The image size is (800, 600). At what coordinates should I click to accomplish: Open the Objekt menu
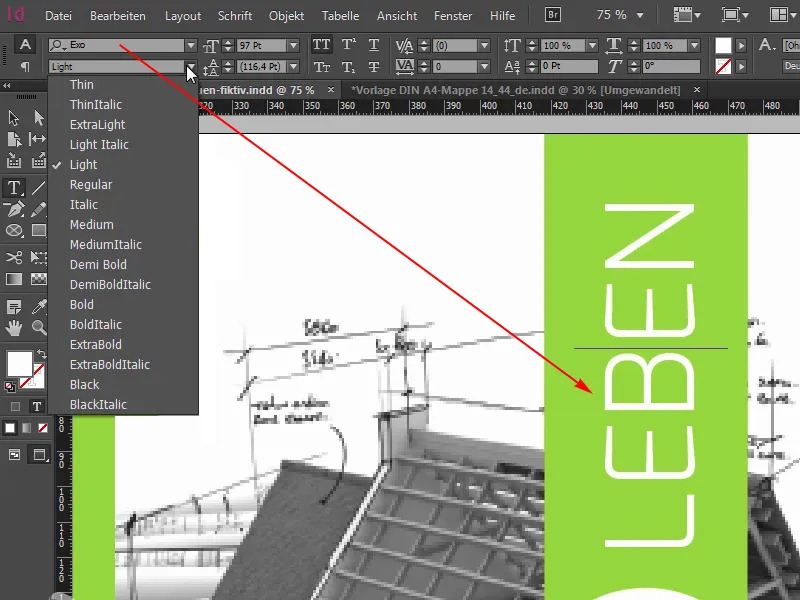pos(286,16)
